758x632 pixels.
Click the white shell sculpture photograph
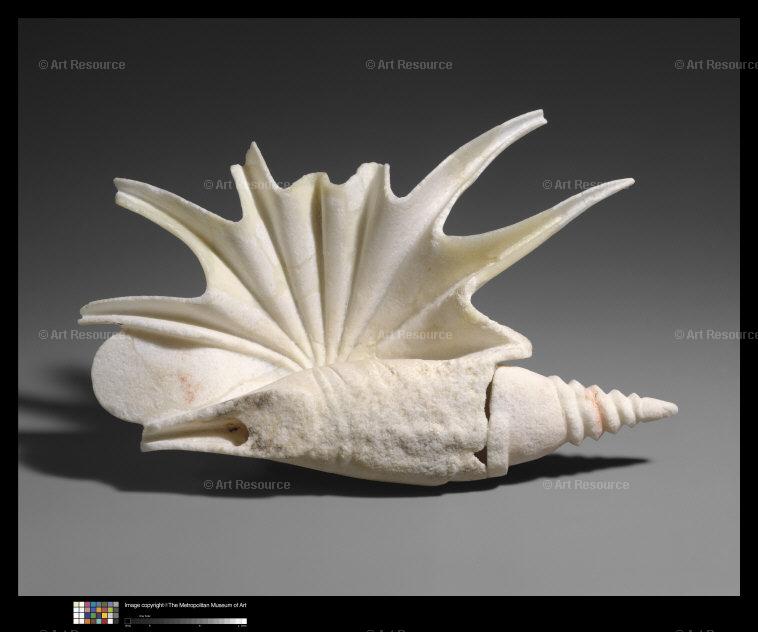pos(379,307)
